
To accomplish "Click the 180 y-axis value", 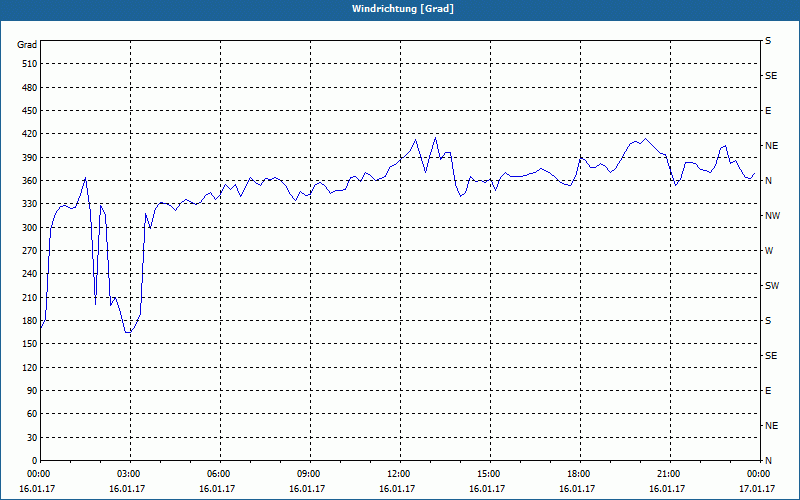I will [x=30, y=321].
